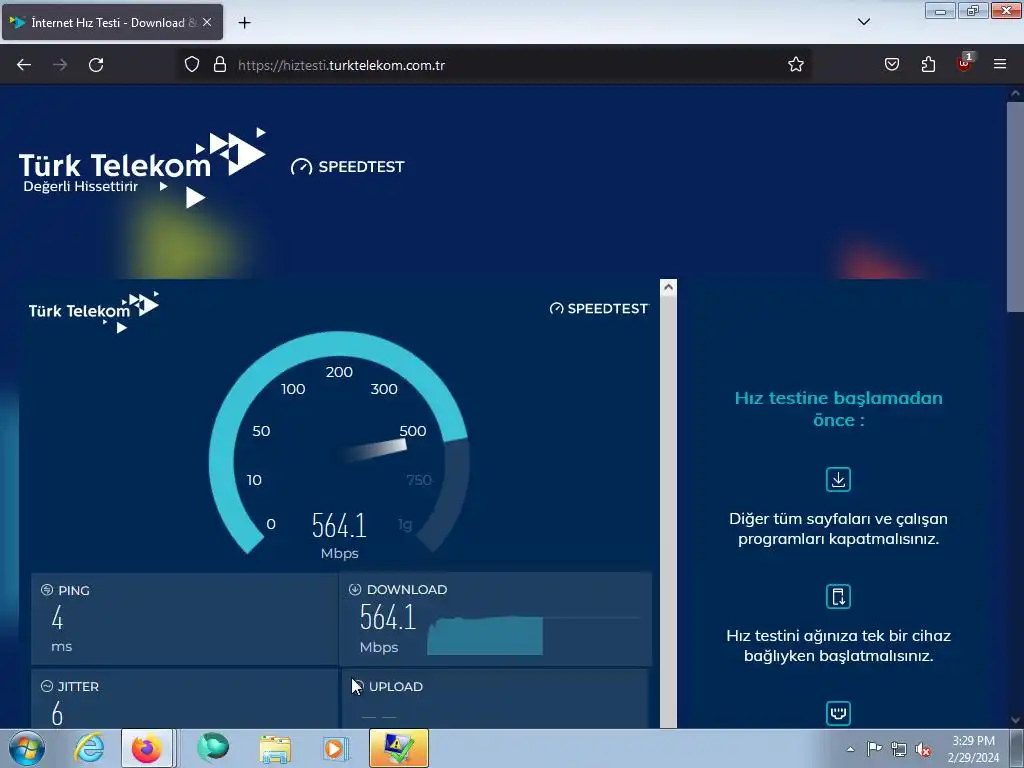
Task: Click the single device tip icon
Action: click(839, 596)
